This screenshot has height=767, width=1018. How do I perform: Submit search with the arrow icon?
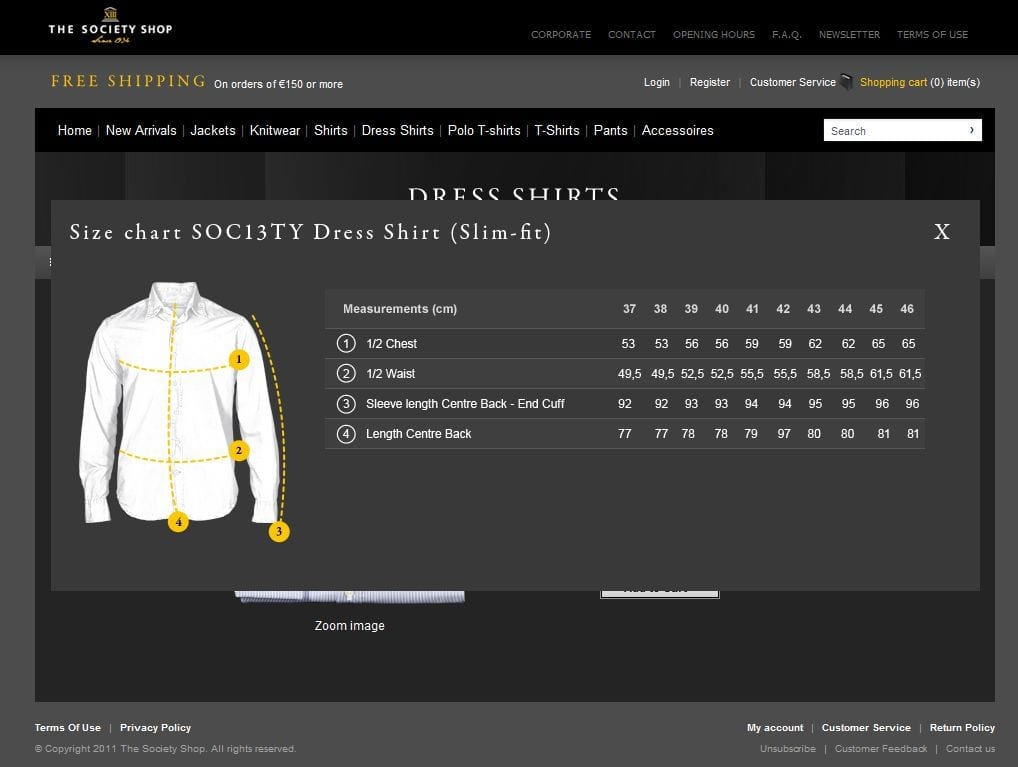point(971,130)
